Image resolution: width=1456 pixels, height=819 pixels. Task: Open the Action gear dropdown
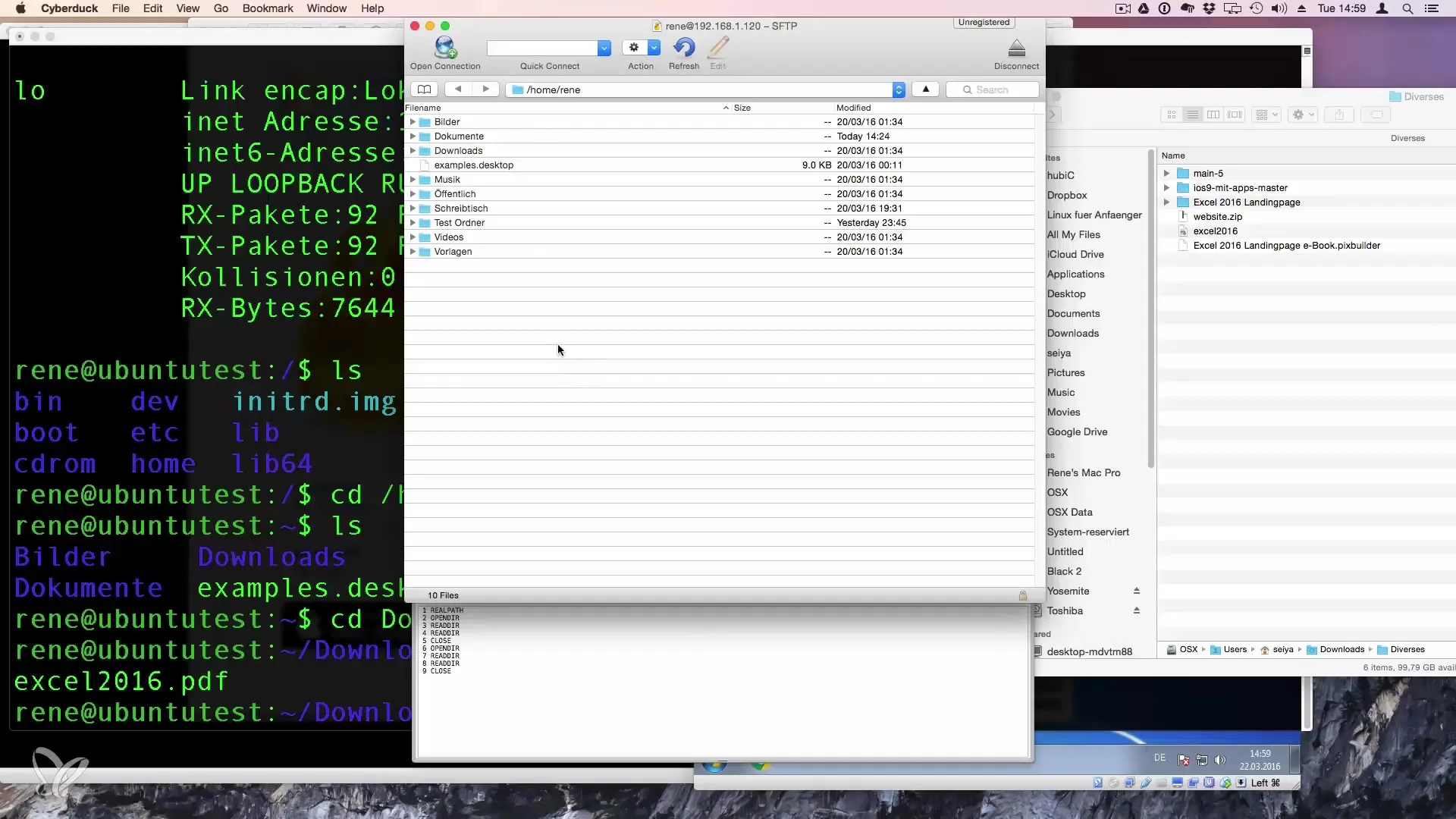[642, 48]
